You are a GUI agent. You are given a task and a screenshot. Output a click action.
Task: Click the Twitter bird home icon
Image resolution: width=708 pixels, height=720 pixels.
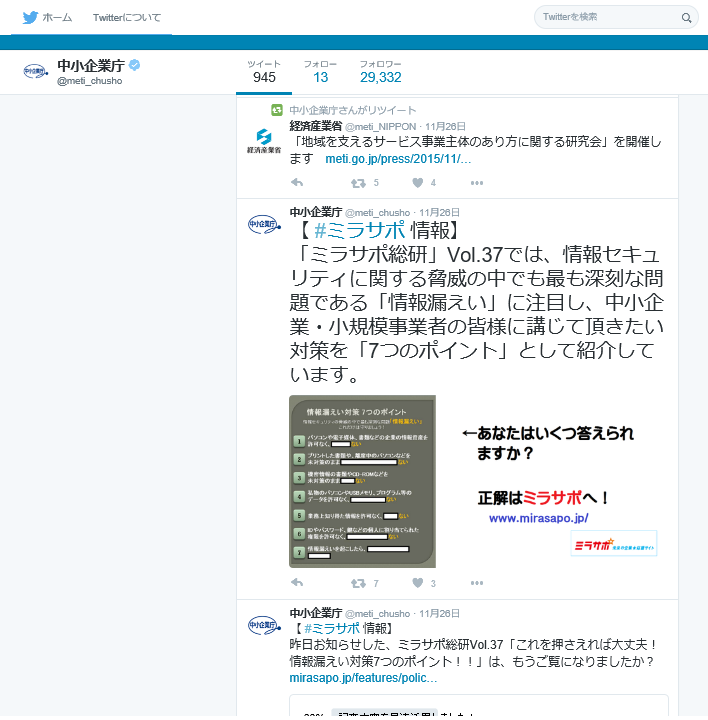30,17
